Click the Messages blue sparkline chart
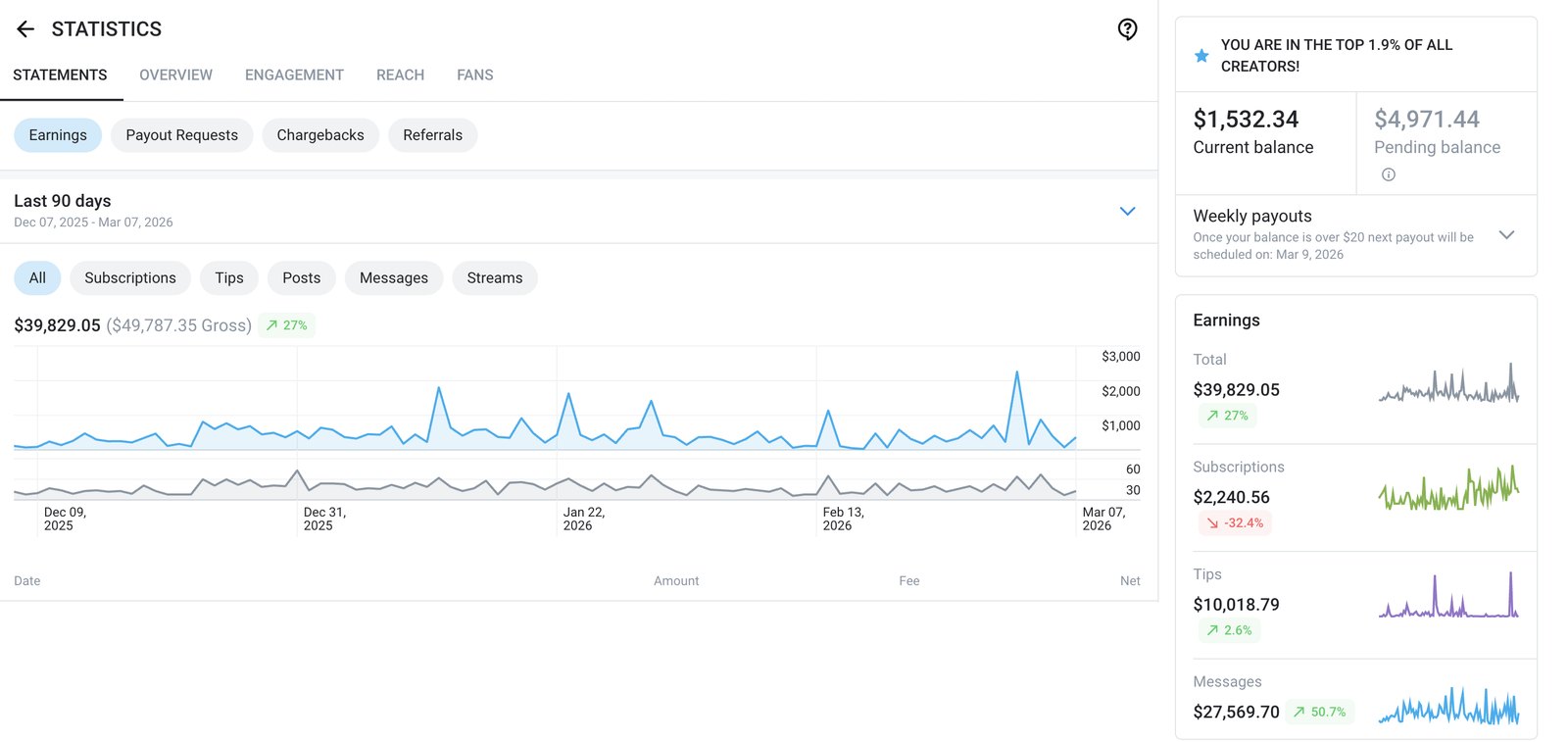 [1449, 705]
